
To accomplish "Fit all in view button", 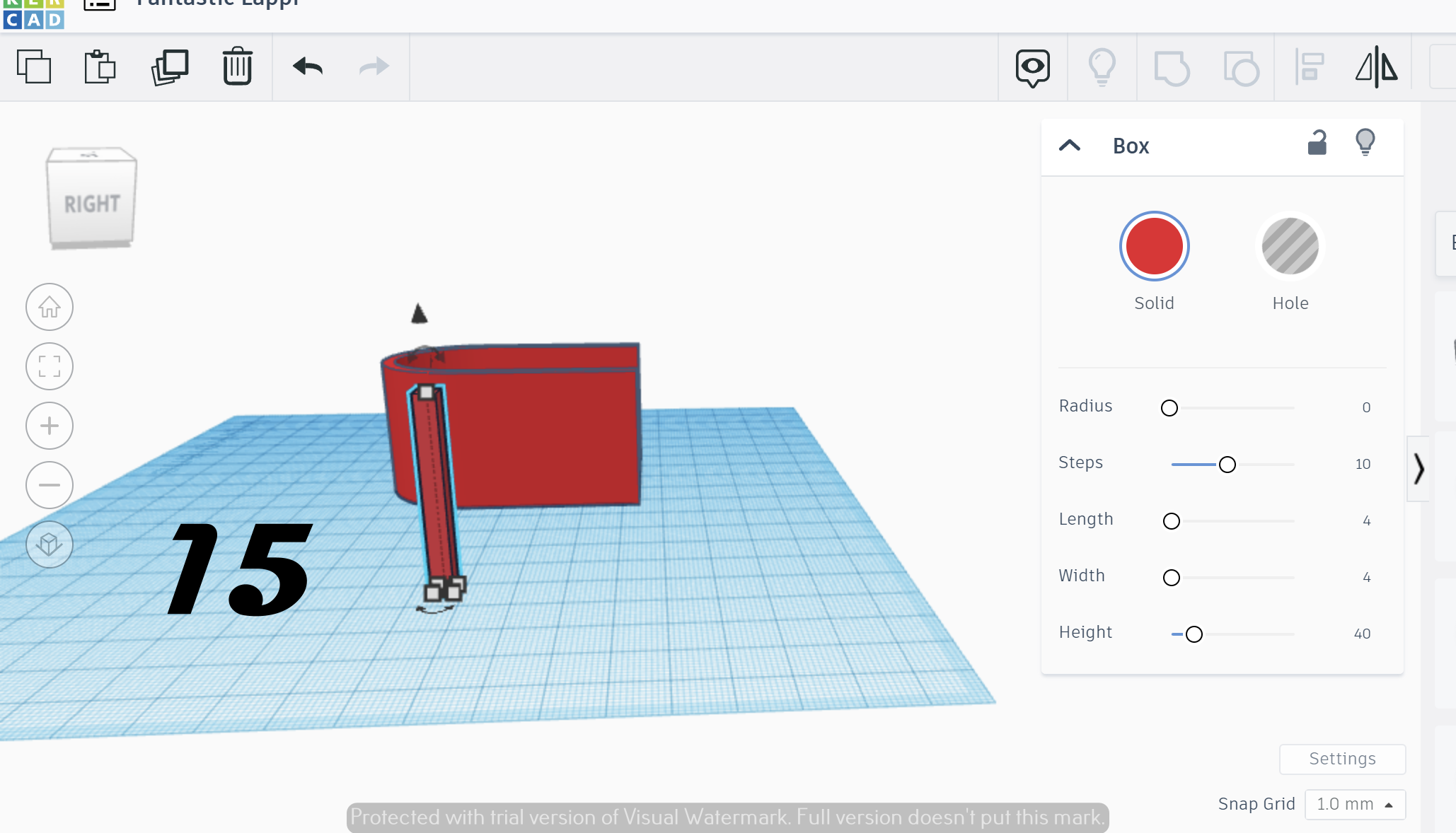I will coord(50,366).
